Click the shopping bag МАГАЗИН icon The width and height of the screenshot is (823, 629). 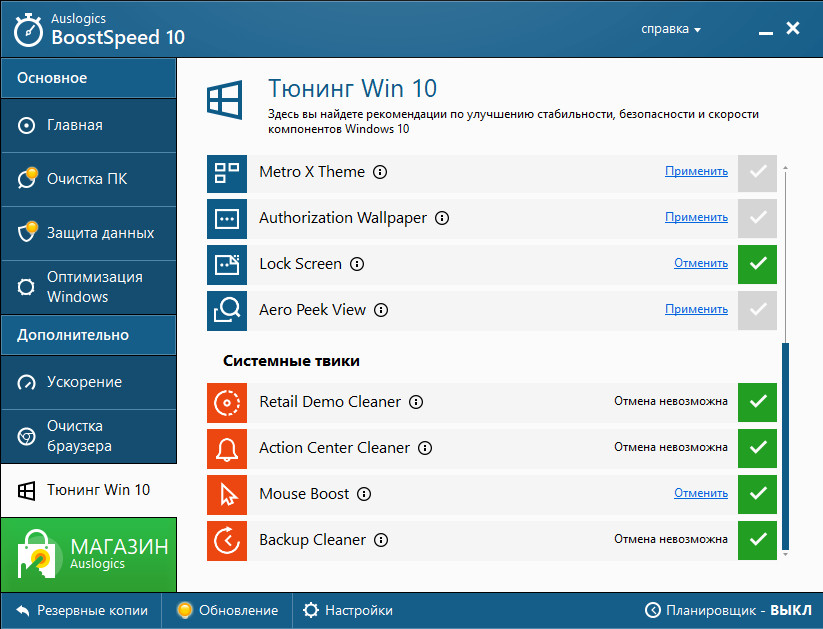tap(36, 554)
